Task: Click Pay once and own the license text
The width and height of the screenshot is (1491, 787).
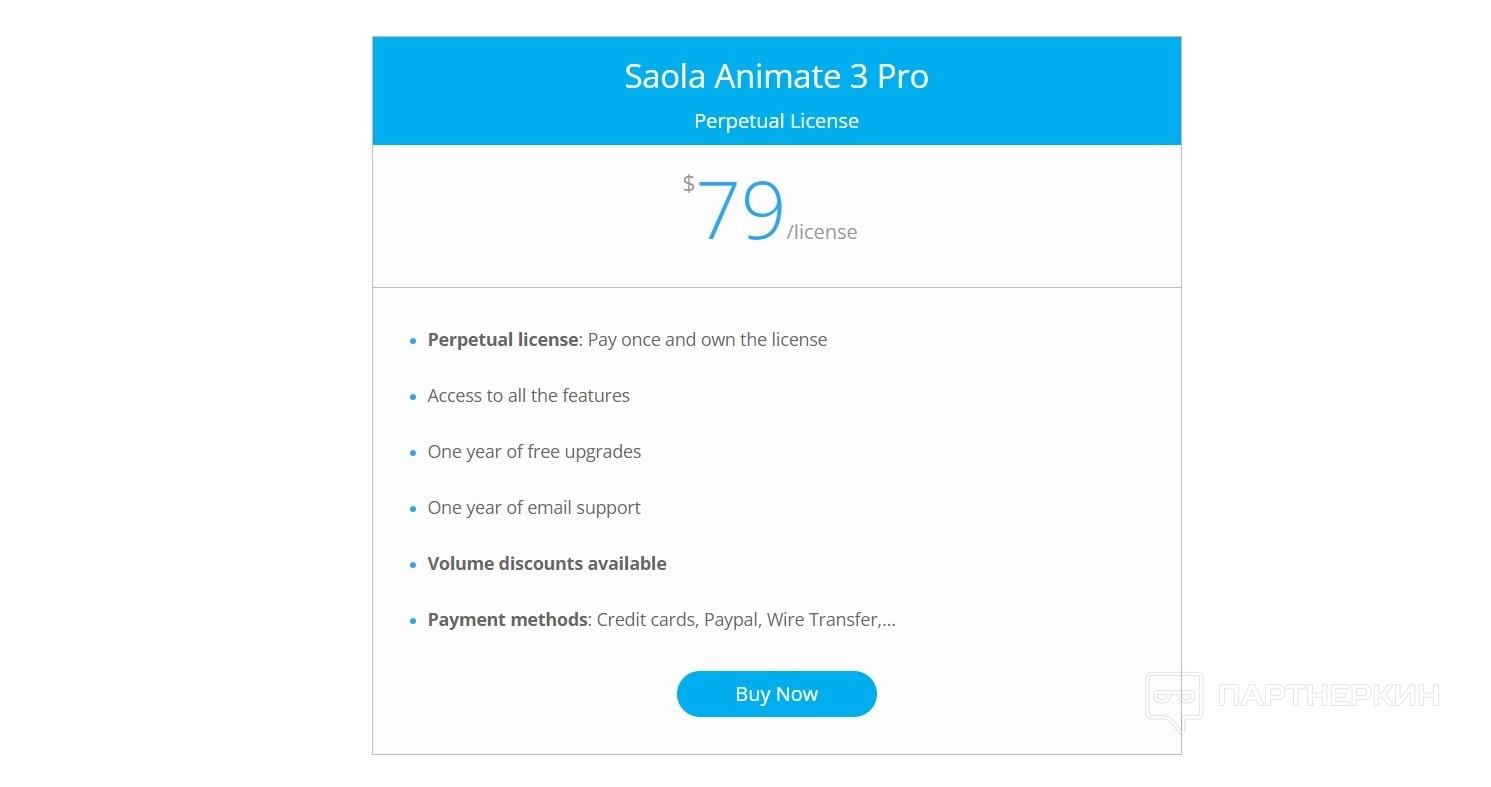Action: (x=707, y=340)
